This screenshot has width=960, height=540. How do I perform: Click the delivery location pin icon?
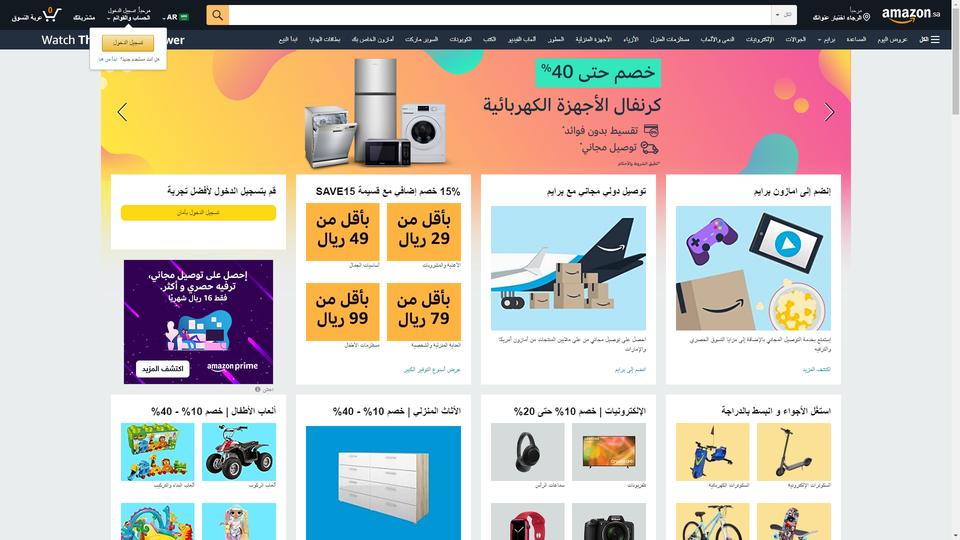tap(866, 18)
